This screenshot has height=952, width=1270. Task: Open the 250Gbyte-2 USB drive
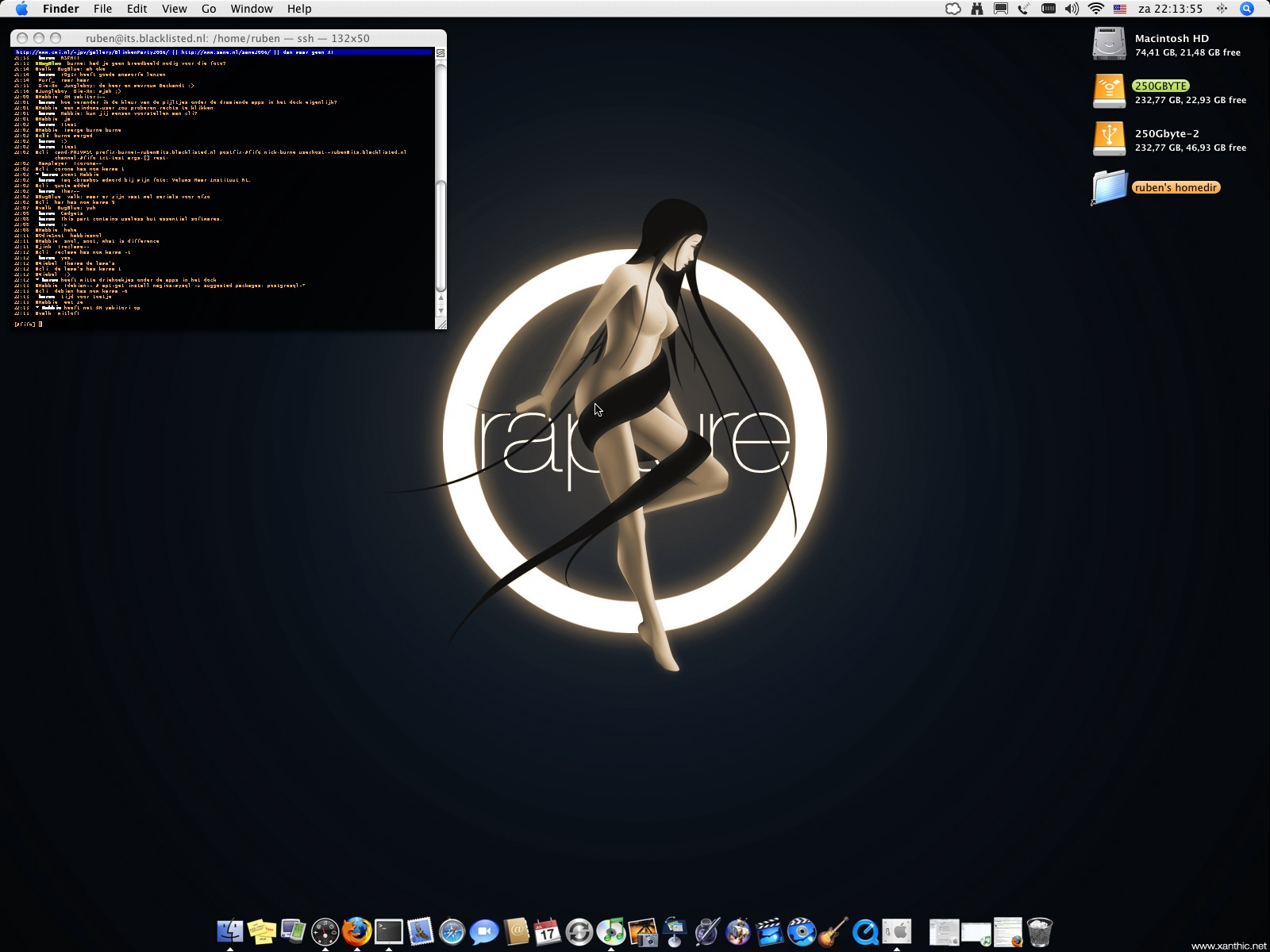(1109, 139)
